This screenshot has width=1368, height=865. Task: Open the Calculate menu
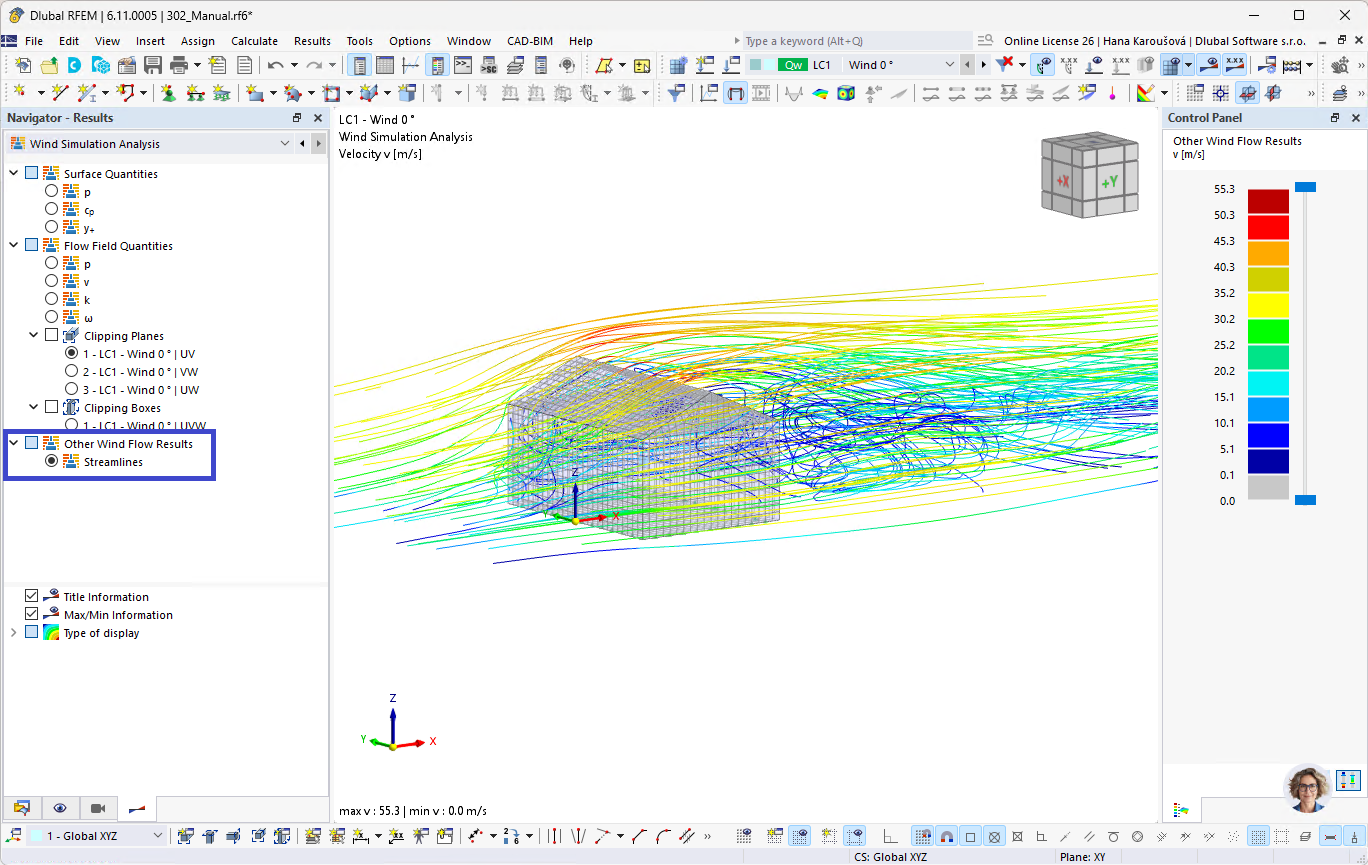coord(254,41)
